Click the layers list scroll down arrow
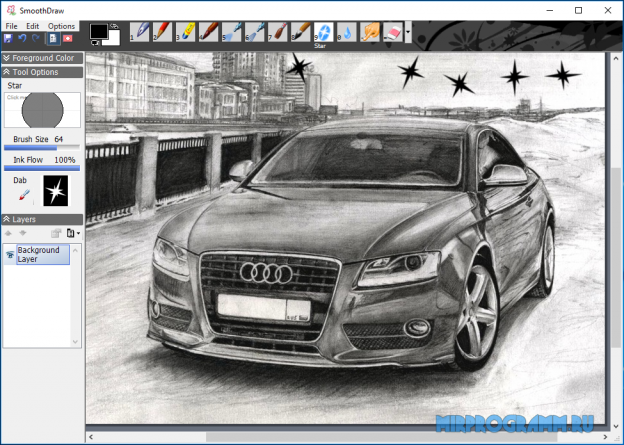The image size is (624, 445). 75,342
